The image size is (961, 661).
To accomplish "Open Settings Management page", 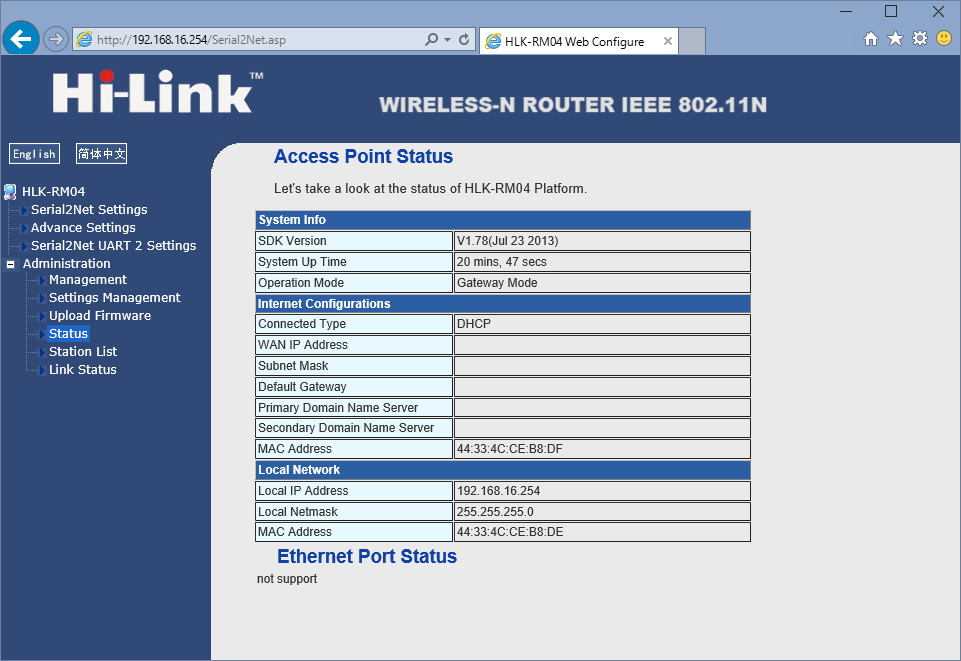I will point(115,298).
